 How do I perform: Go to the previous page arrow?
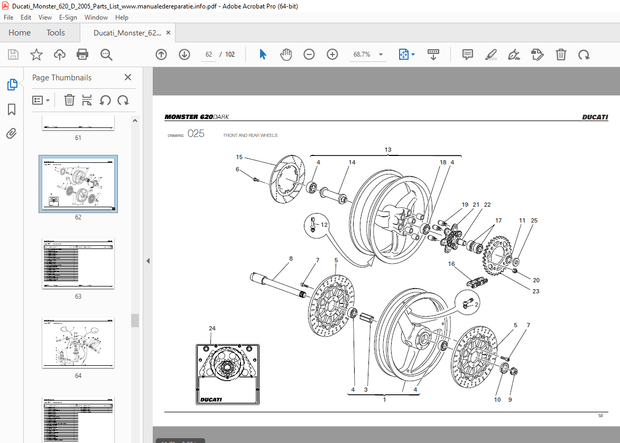161,54
